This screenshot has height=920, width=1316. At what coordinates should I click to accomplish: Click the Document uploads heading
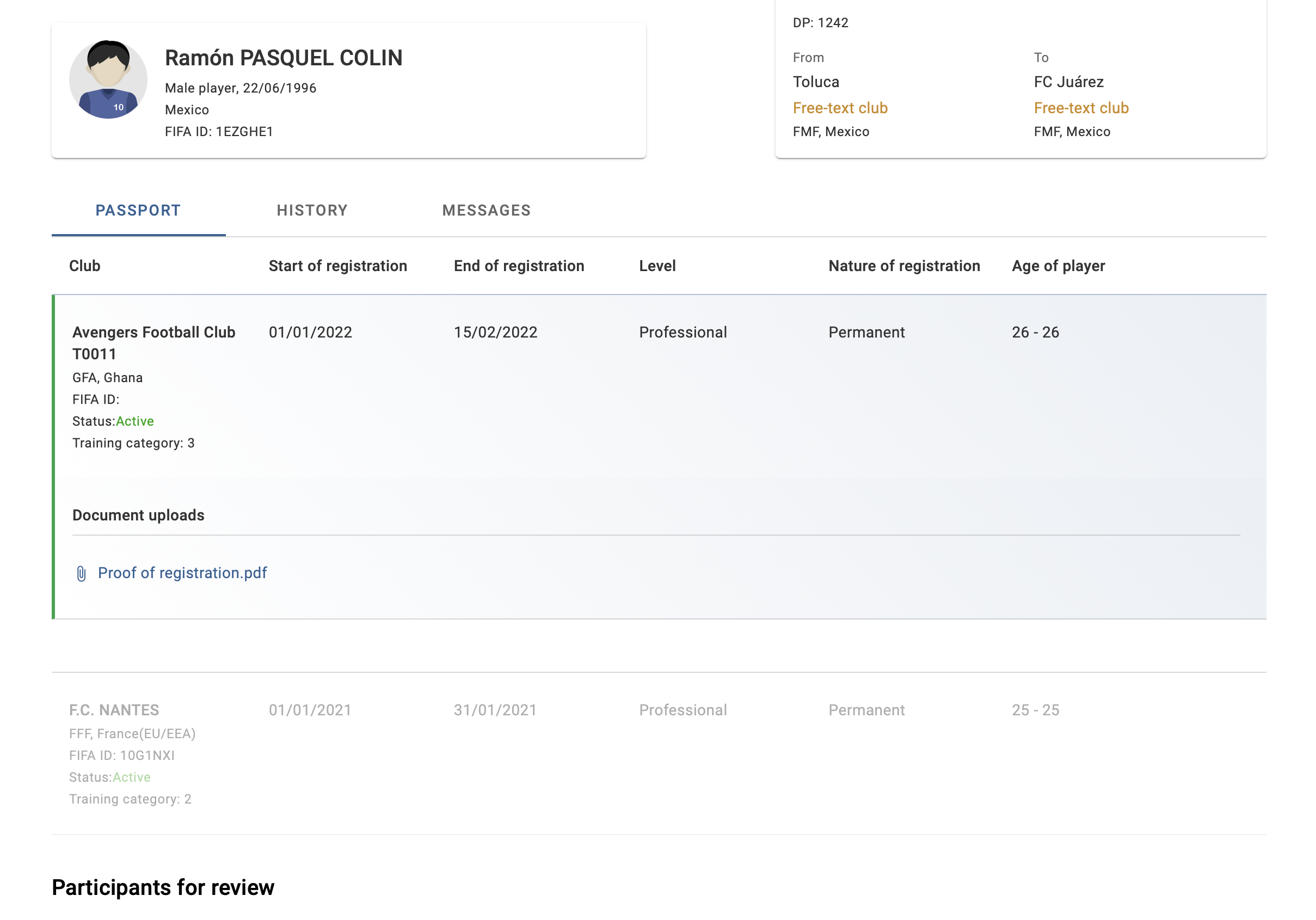click(x=138, y=516)
